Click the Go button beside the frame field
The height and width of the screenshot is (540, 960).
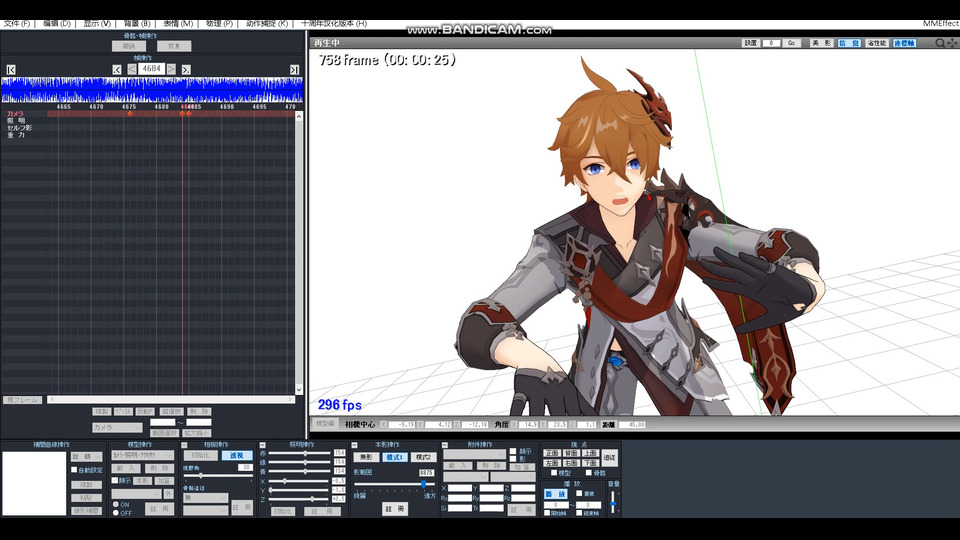click(792, 43)
